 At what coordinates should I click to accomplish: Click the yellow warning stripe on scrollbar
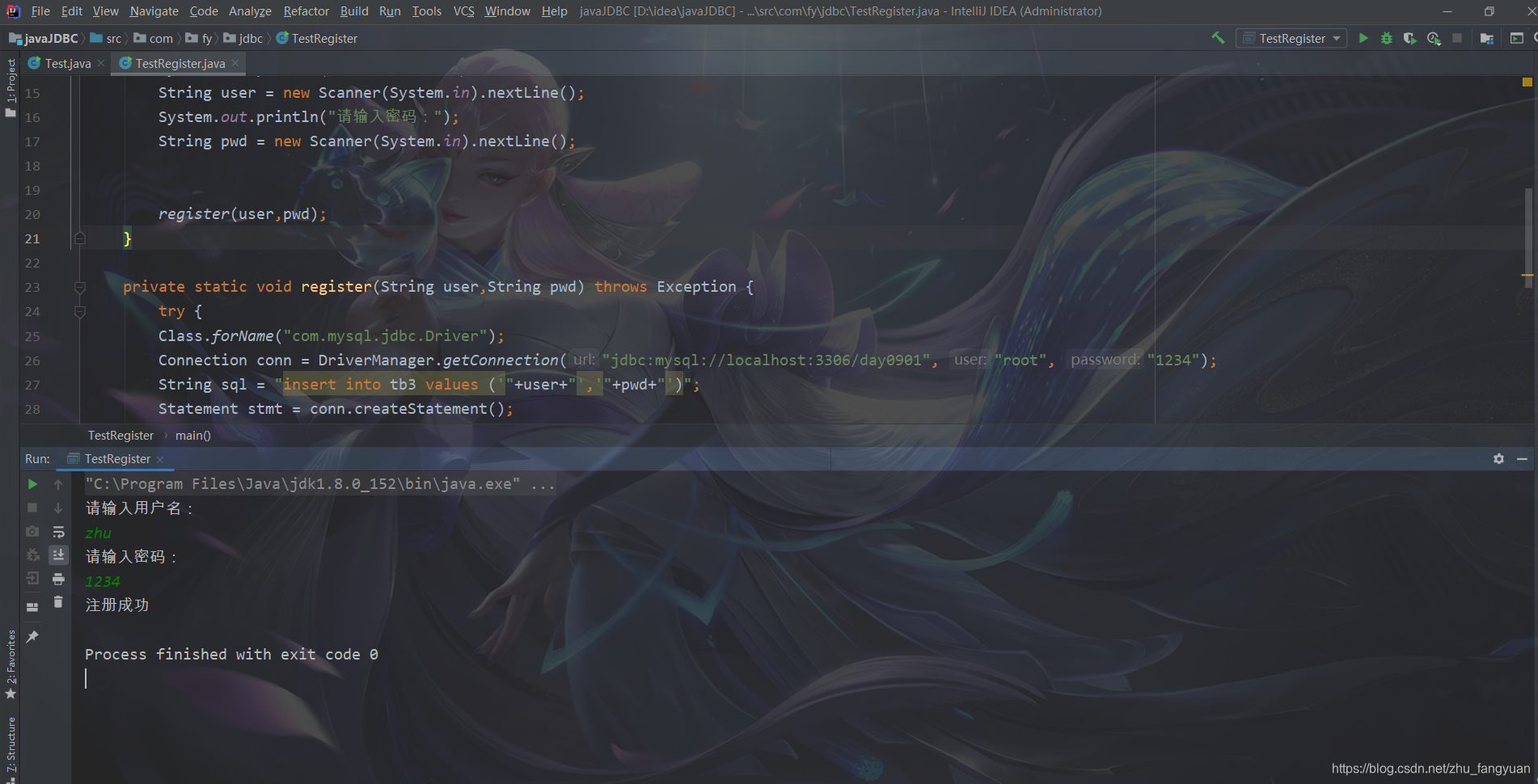1527,276
